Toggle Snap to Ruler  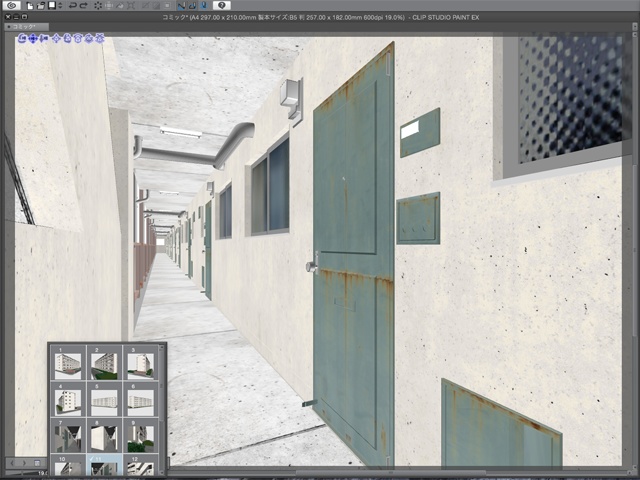point(181,6)
